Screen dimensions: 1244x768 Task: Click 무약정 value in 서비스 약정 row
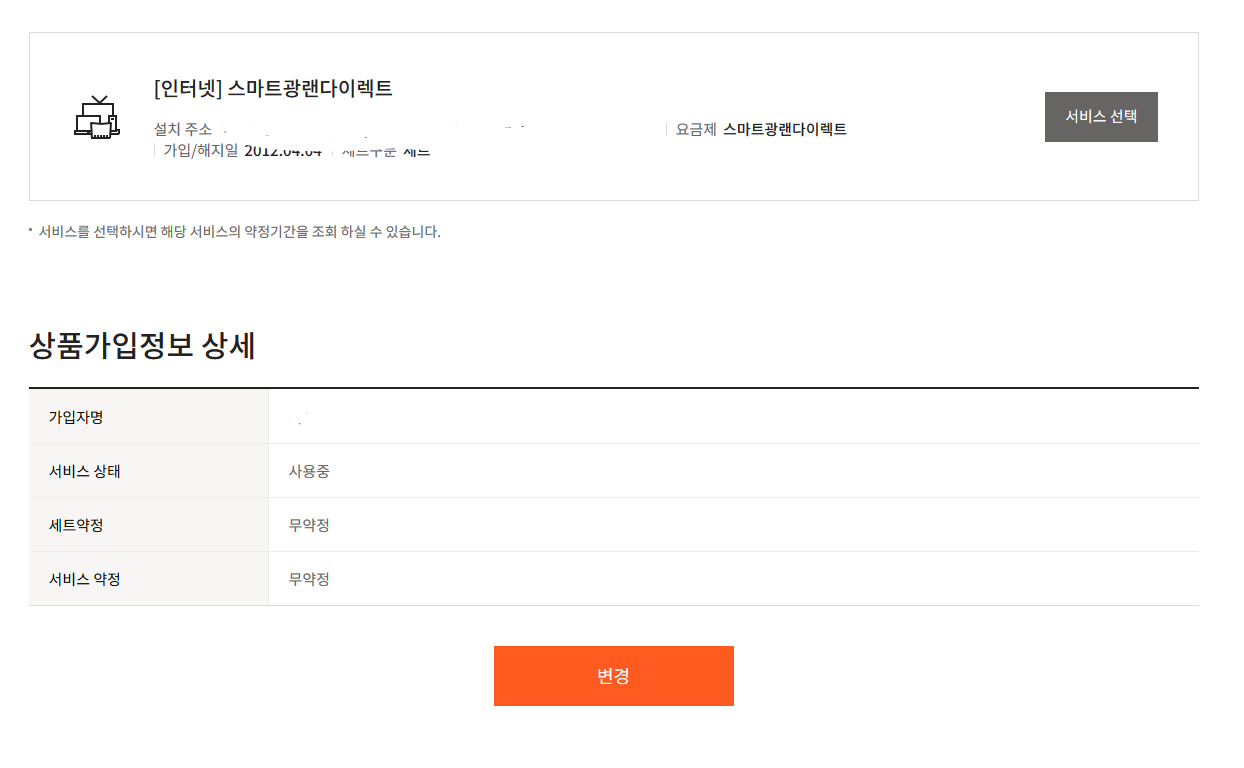pyautogui.click(x=309, y=579)
